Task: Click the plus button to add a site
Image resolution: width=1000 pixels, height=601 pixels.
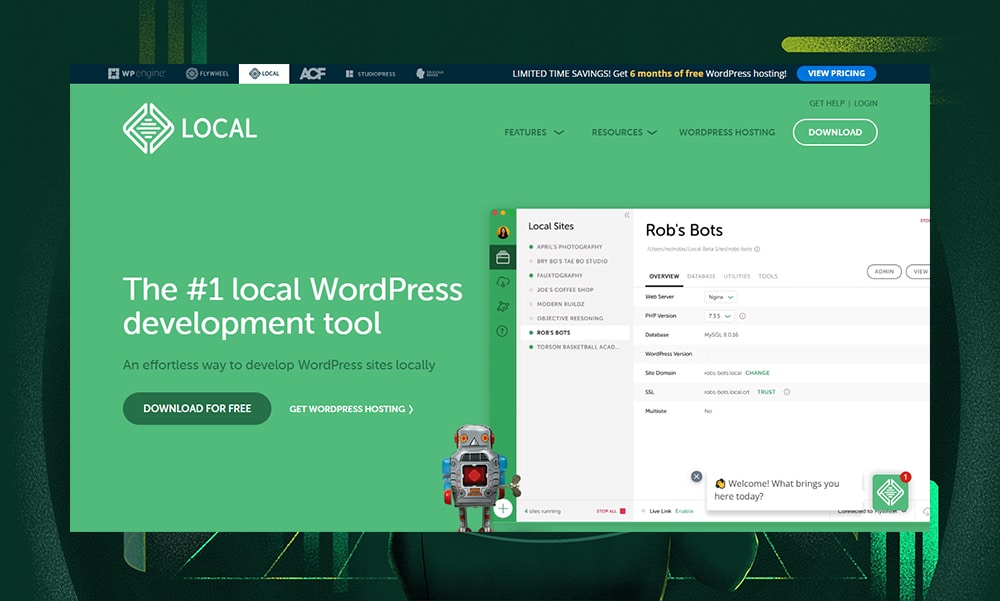Action: click(503, 507)
